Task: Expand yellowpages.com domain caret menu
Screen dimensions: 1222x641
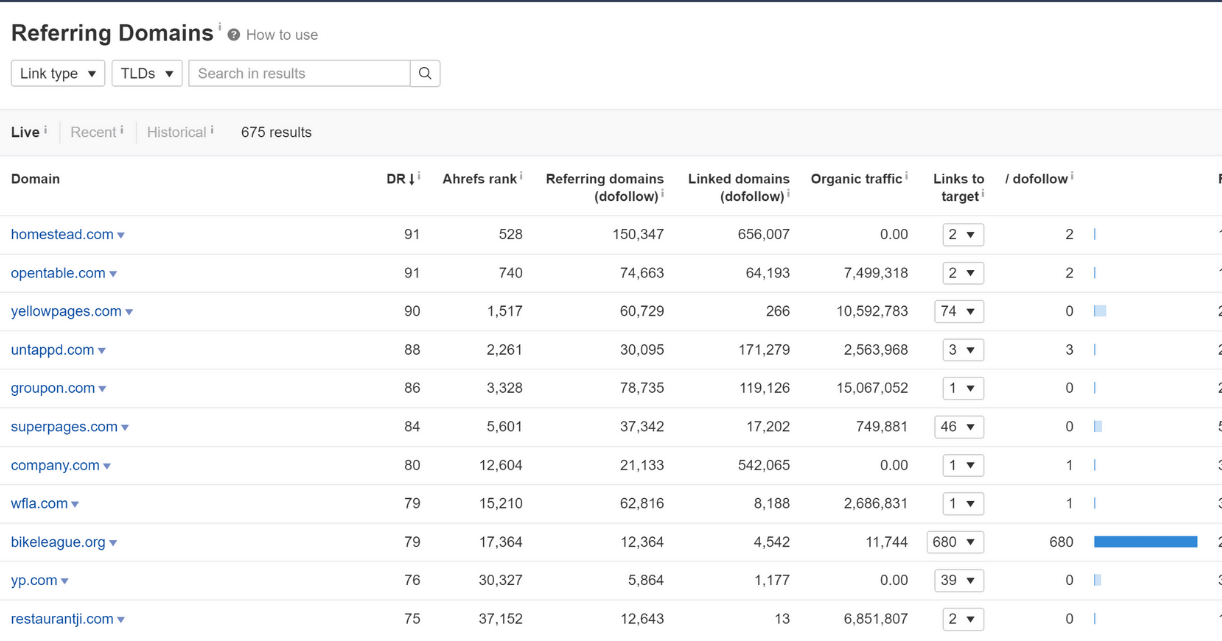Action: click(129, 313)
